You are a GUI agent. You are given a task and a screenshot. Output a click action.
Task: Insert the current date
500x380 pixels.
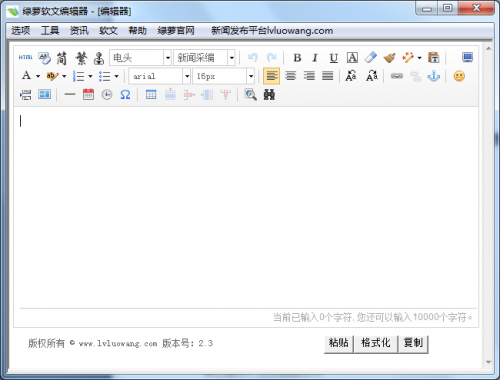pos(88,95)
